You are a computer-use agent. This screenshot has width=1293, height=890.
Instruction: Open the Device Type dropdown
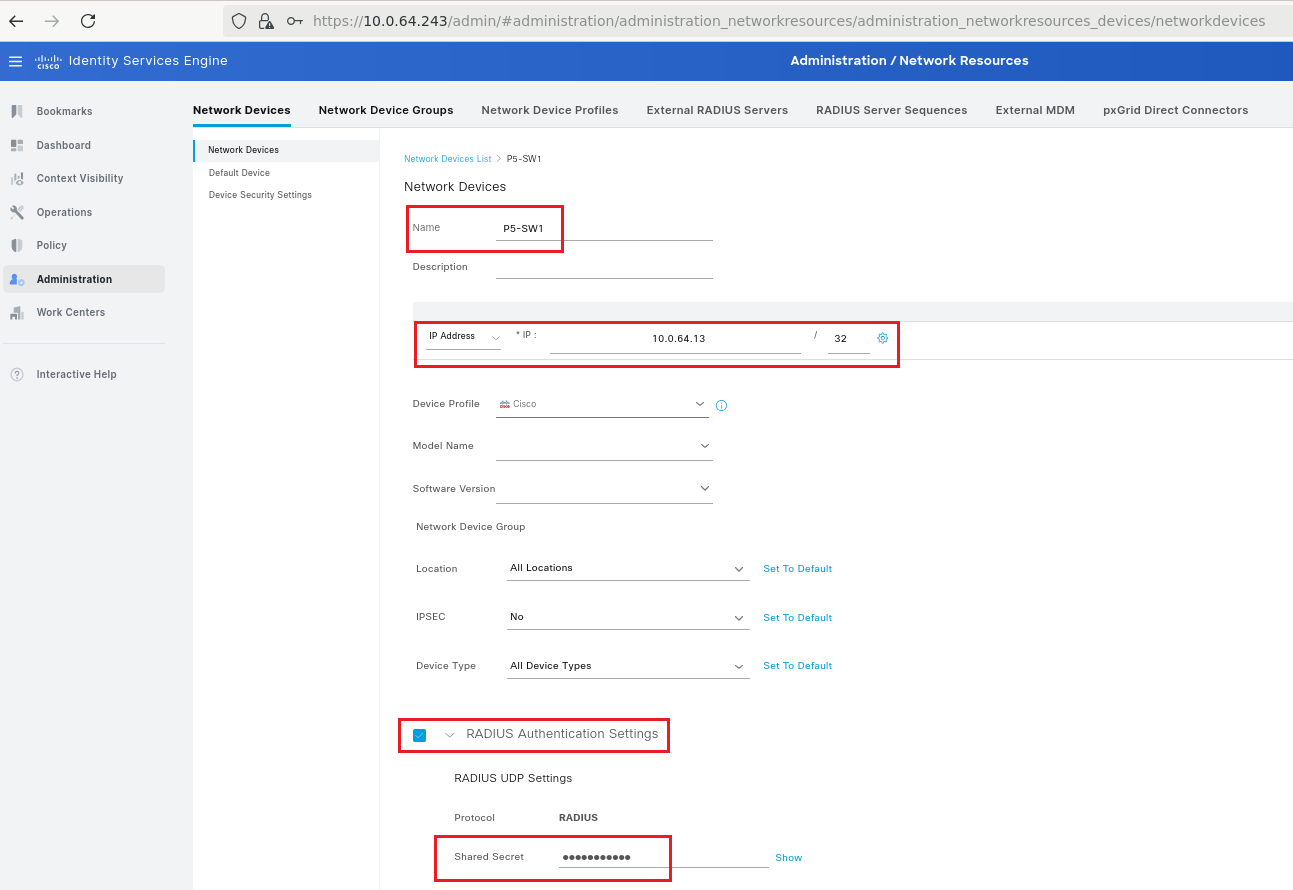point(628,666)
